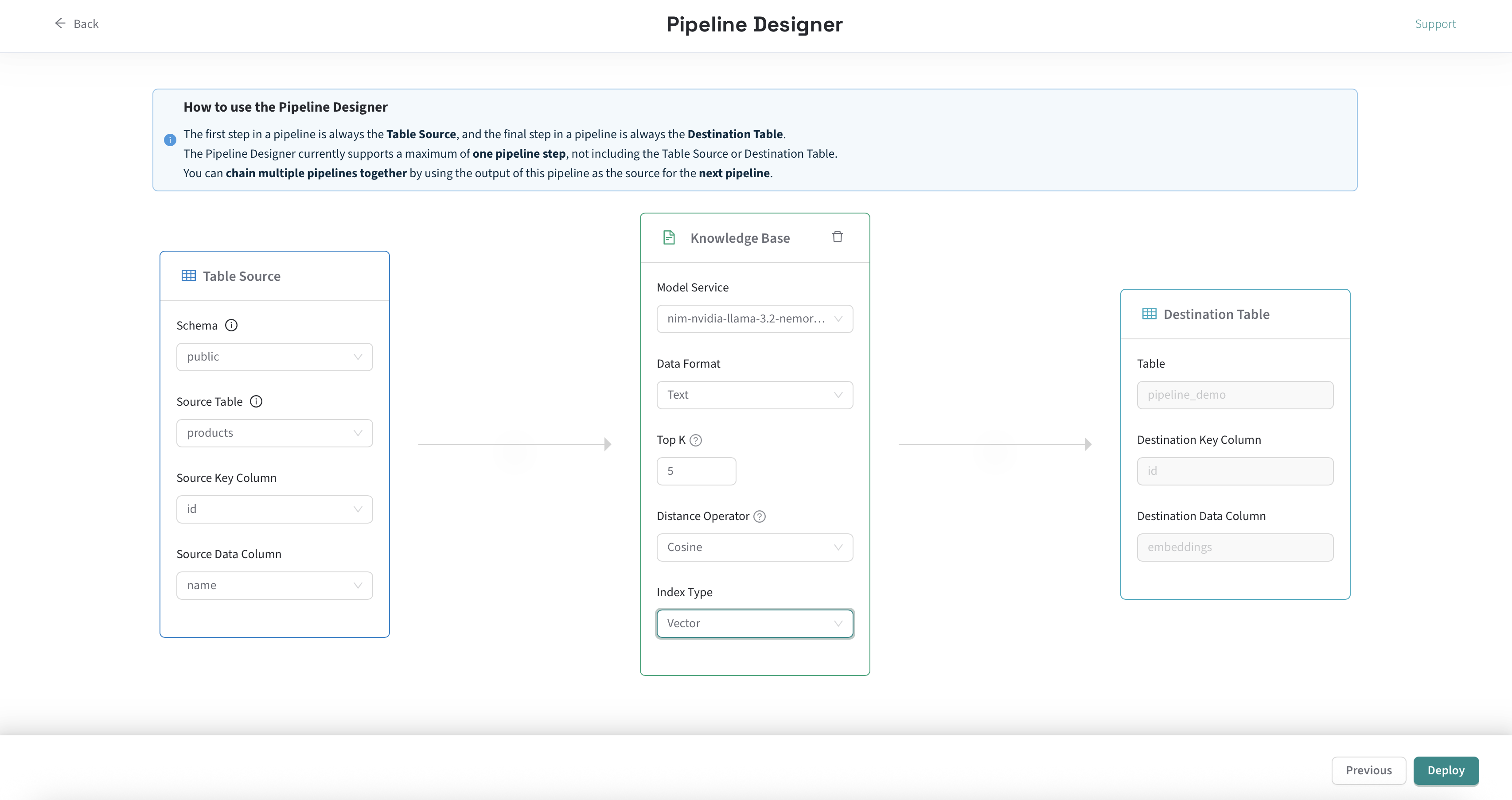Screen dimensions: 1512x800
Task: Open the Distance Operator Cosine dropdown
Action: coord(755,547)
